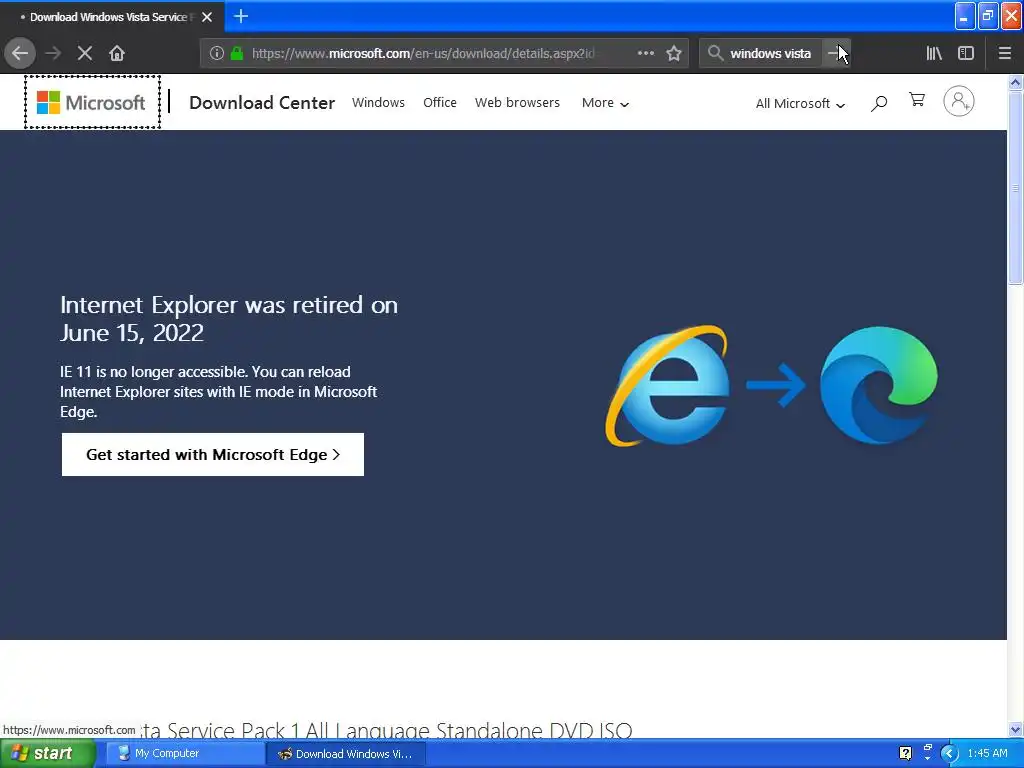Open the browser home page
Image resolution: width=1024 pixels, height=768 pixels.
tap(117, 53)
